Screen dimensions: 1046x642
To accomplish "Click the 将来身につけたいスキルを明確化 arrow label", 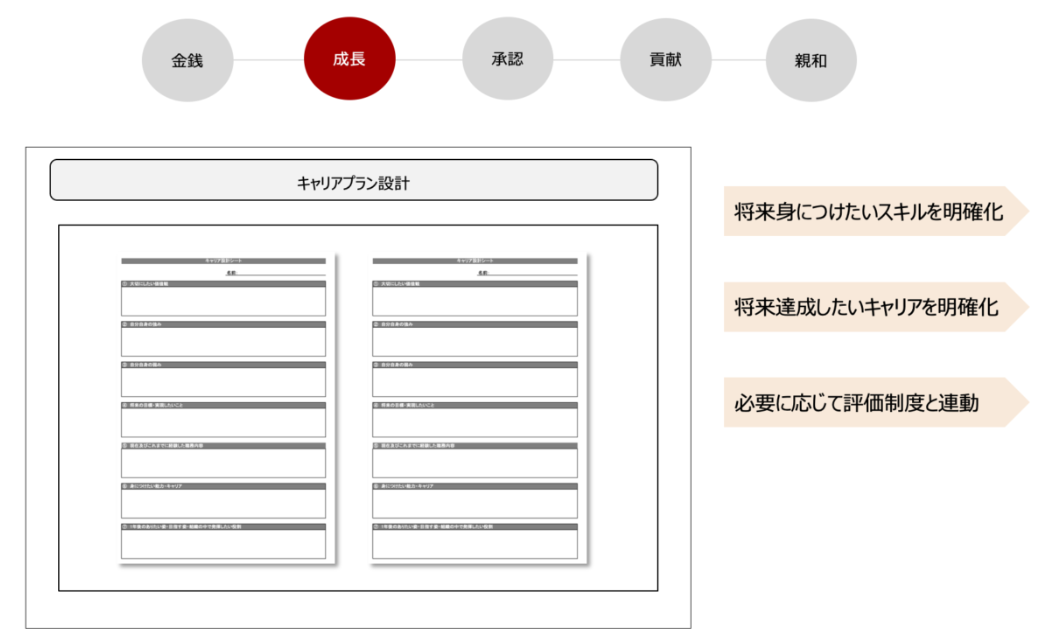I will click(x=876, y=212).
